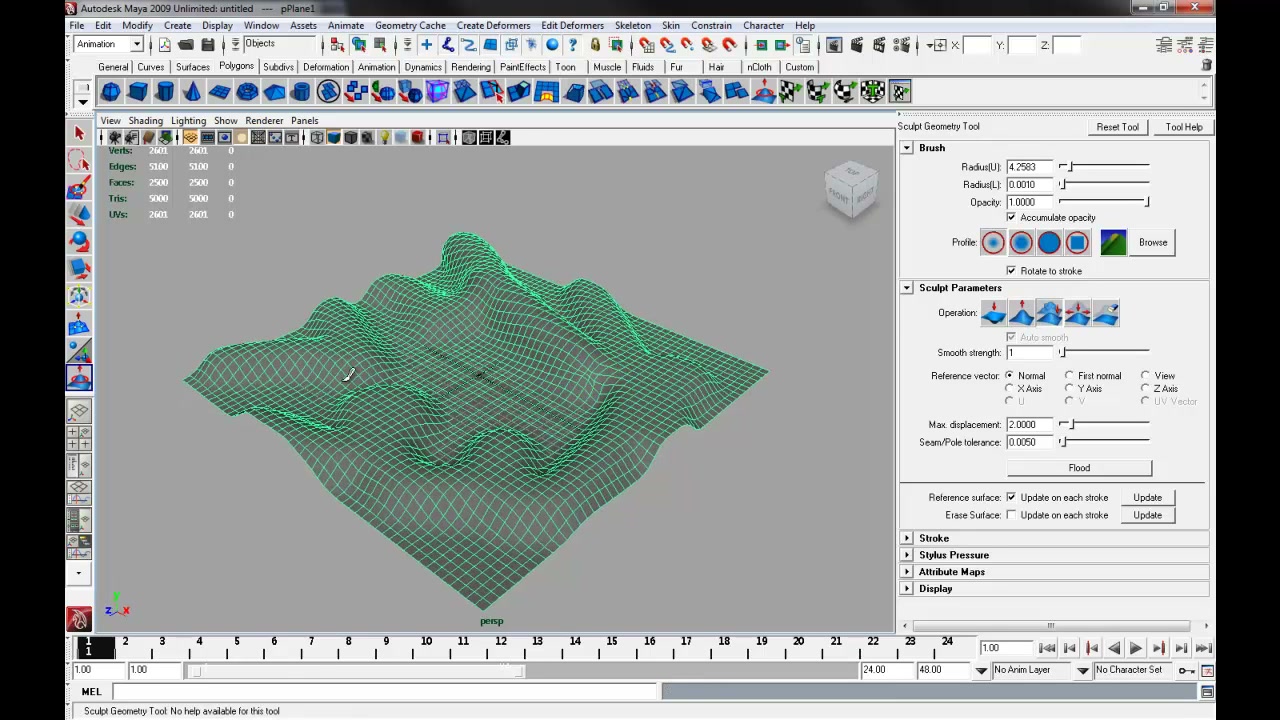Adjust the Opacity slider
The width and height of the screenshot is (1280, 720).
click(x=1104, y=203)
